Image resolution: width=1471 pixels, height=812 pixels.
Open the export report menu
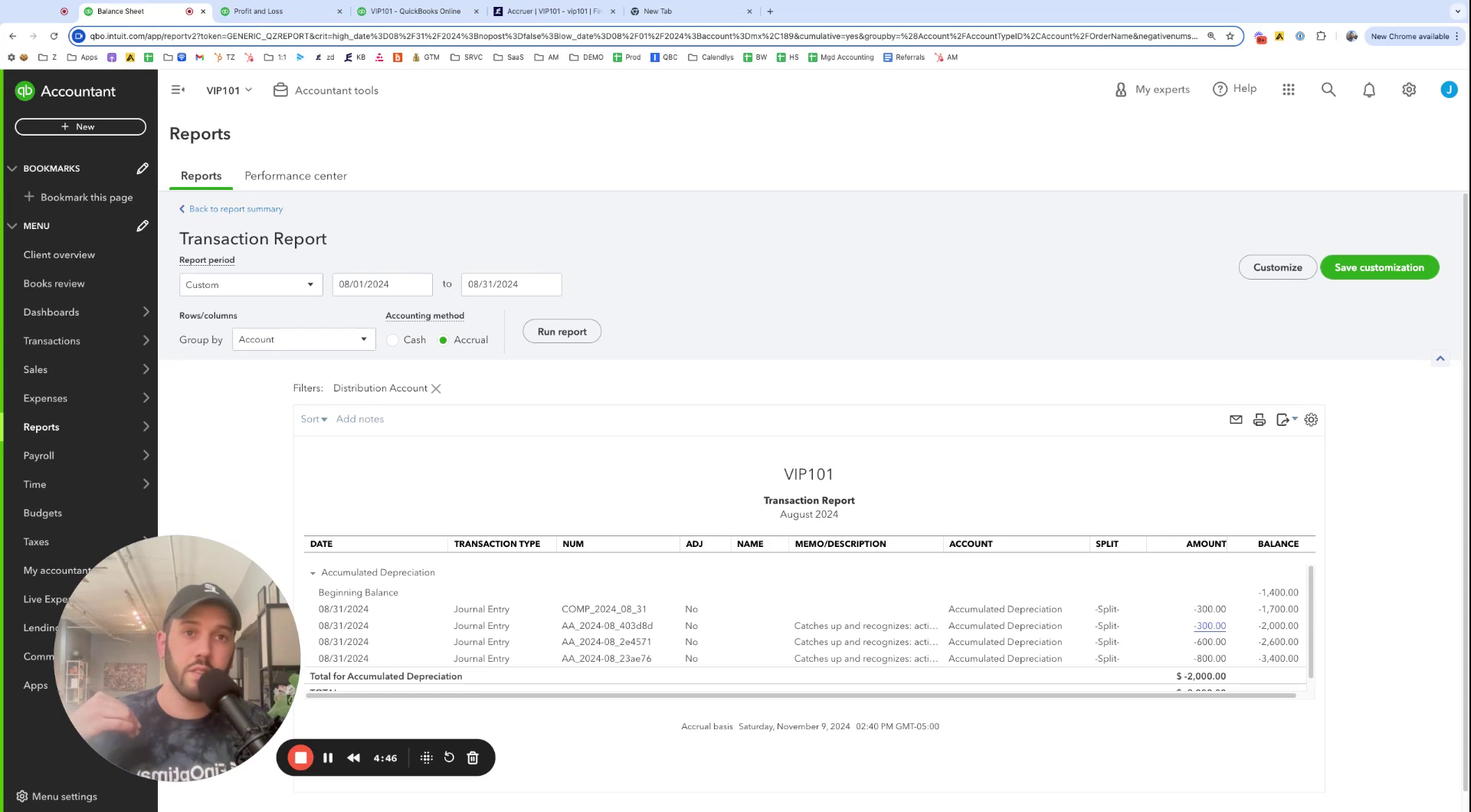coord(1286,420)
